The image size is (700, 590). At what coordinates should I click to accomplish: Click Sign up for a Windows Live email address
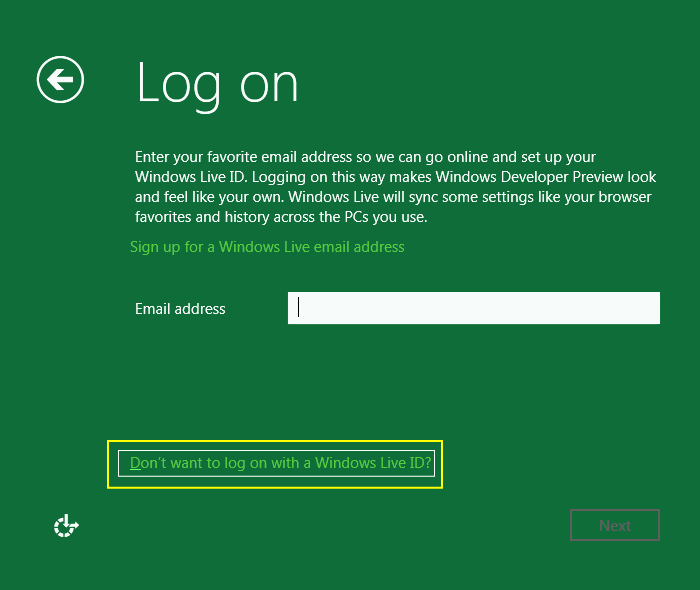(267, 247)
